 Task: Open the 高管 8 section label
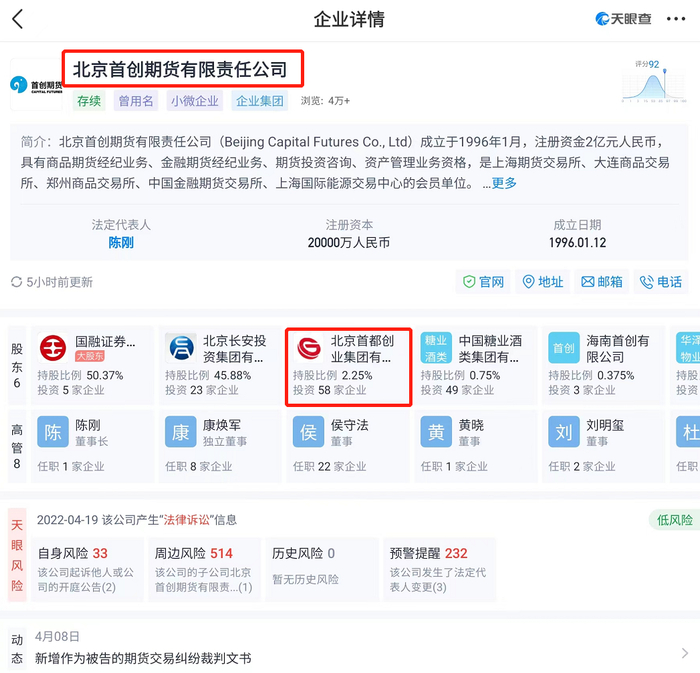click(x=17, y=447)
